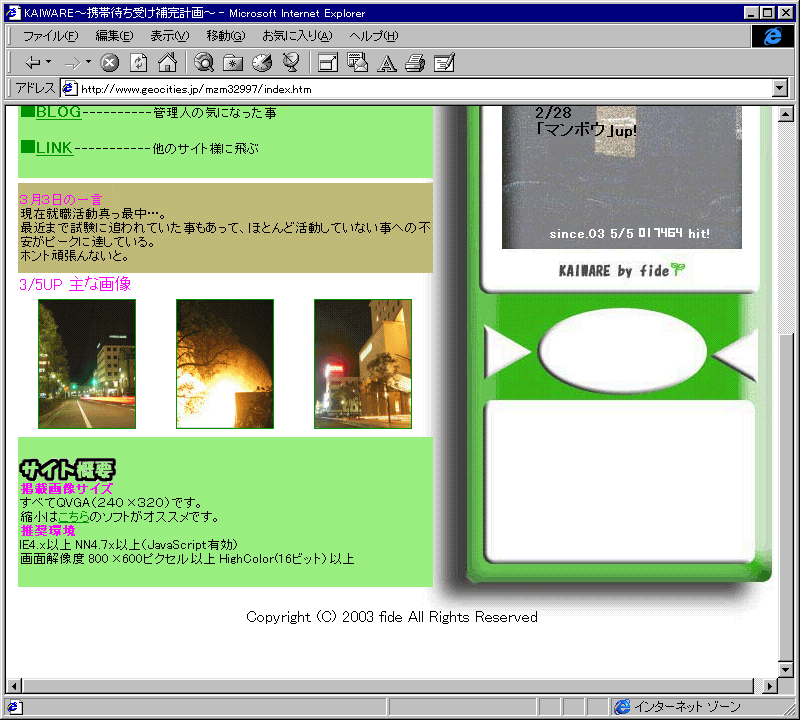This screenshot has height=720, width=800.
Task: Open the Back button history dropdown arrow
Action: coord(48,62)
